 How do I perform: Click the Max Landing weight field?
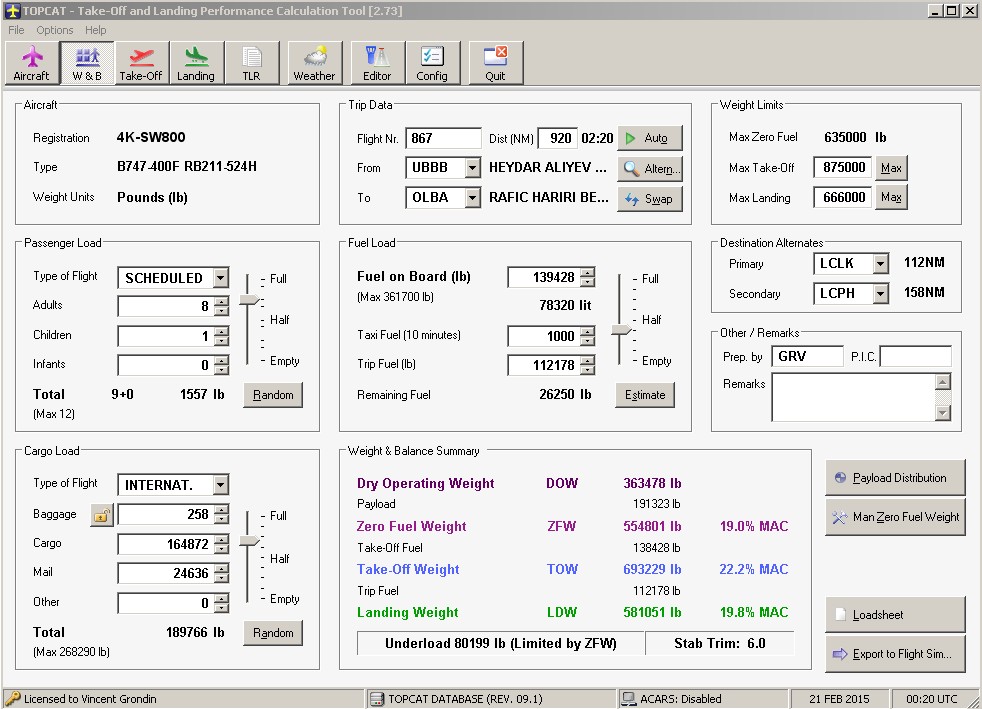(842, 198)
